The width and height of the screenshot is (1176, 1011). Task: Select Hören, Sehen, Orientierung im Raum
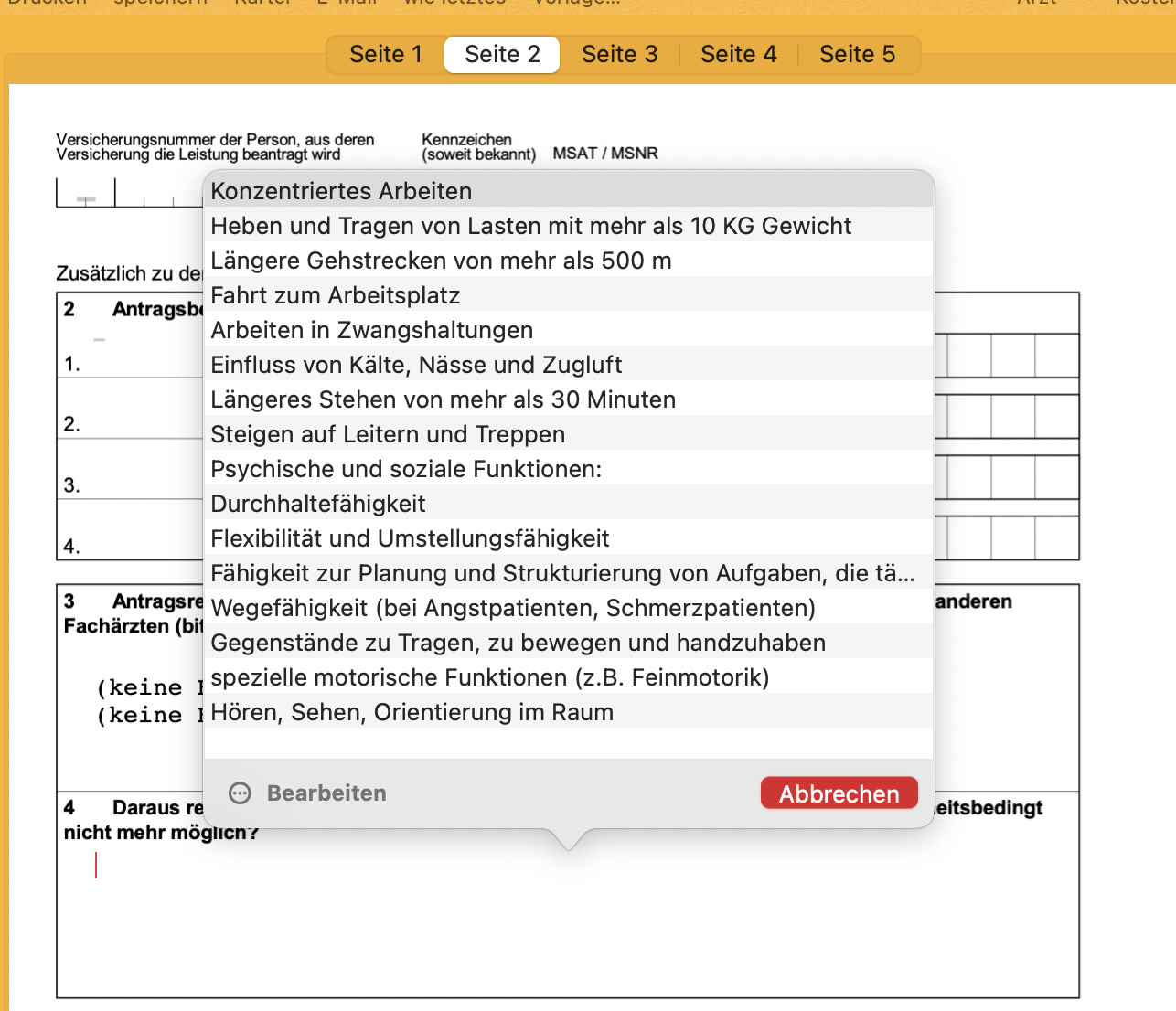point(569,712)
